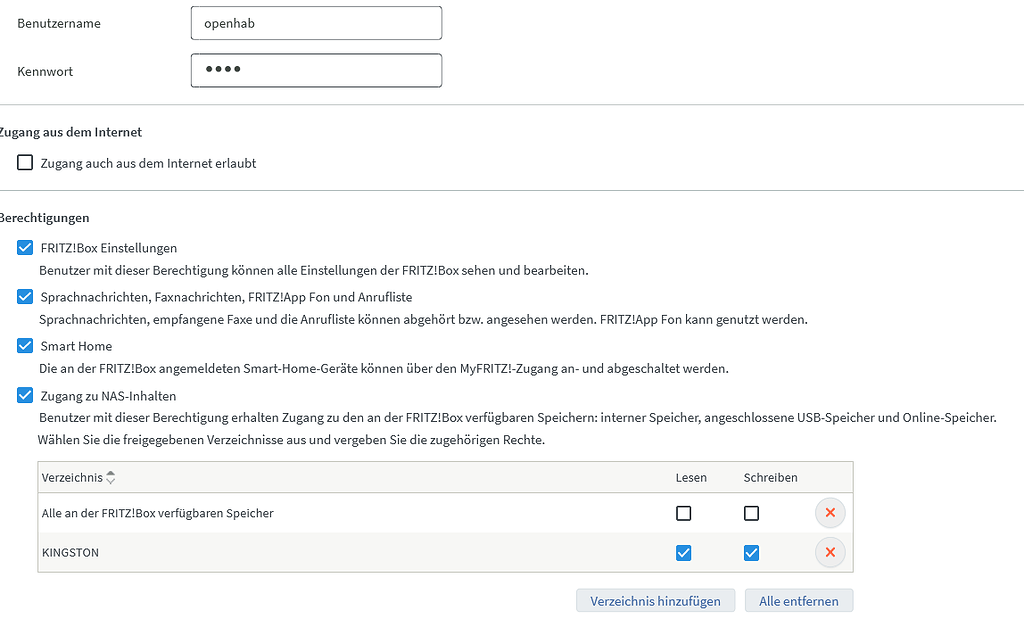The height and width of the screenshot is (619, 1024).
Task: Disable Schreiben for KINGSTON
Action: [x=751, y=551]
